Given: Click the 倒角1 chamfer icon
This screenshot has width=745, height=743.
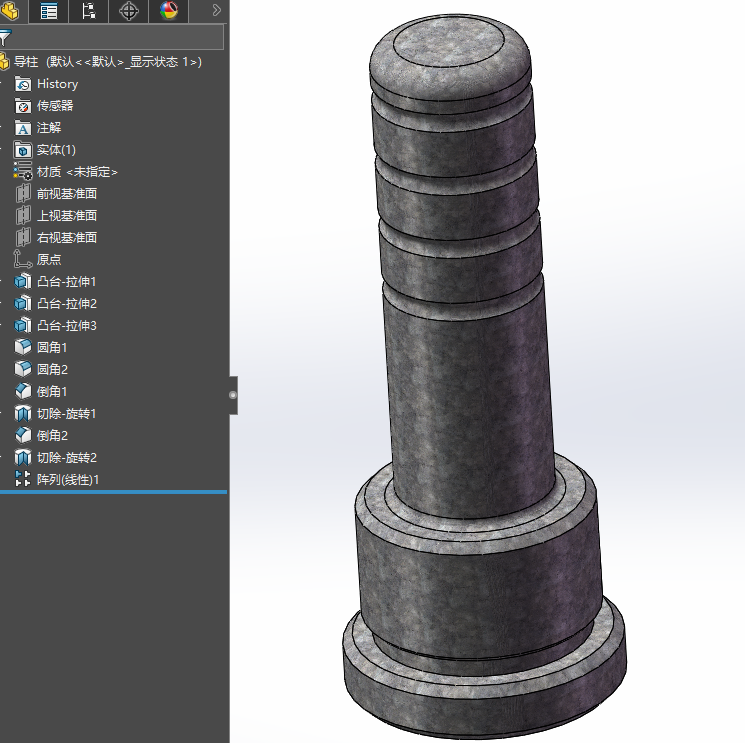Looking at the screenshot, I should [x=23, y=391].
